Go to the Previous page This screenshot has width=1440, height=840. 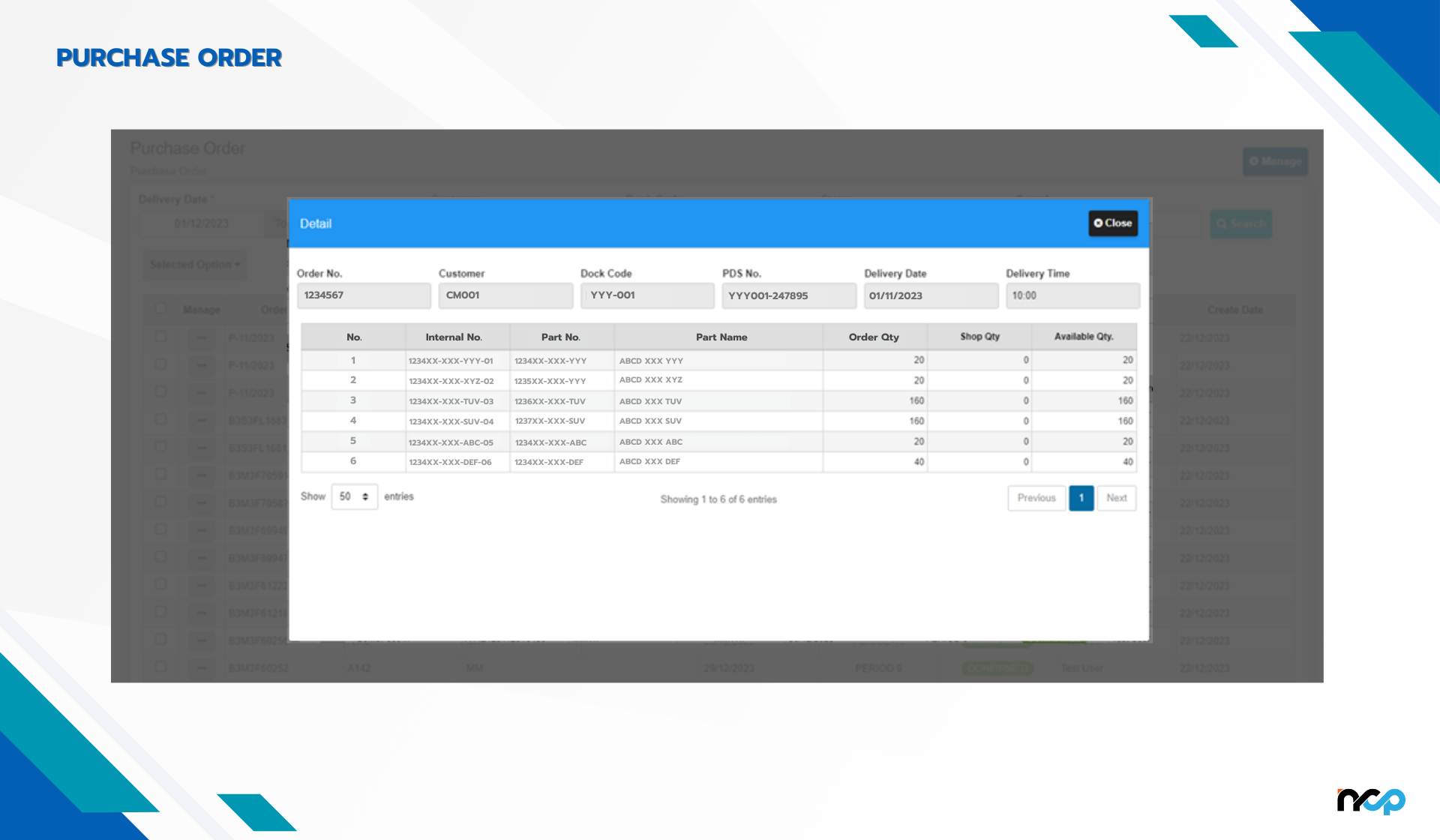pyautogui.click(x=1036, y=498)
